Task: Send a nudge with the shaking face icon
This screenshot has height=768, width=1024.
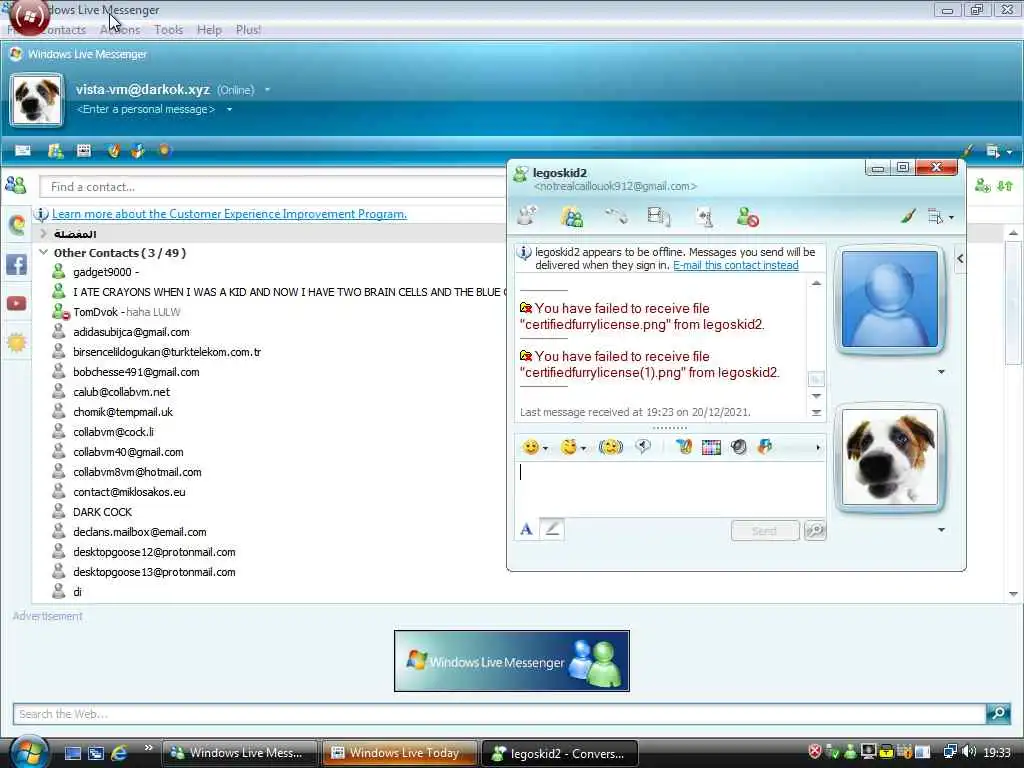Action: [x=611, y=447]
